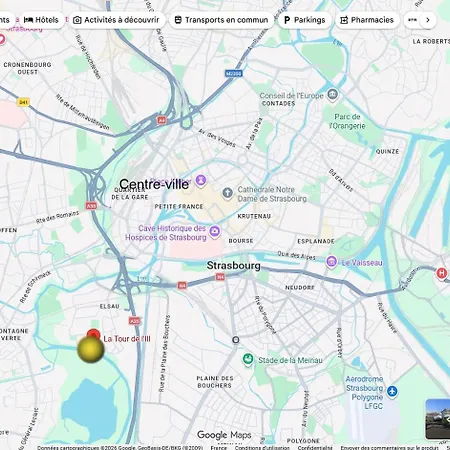Select the Rte de Schirmeck street label
The image size is (450, 450).
[35, 287]
